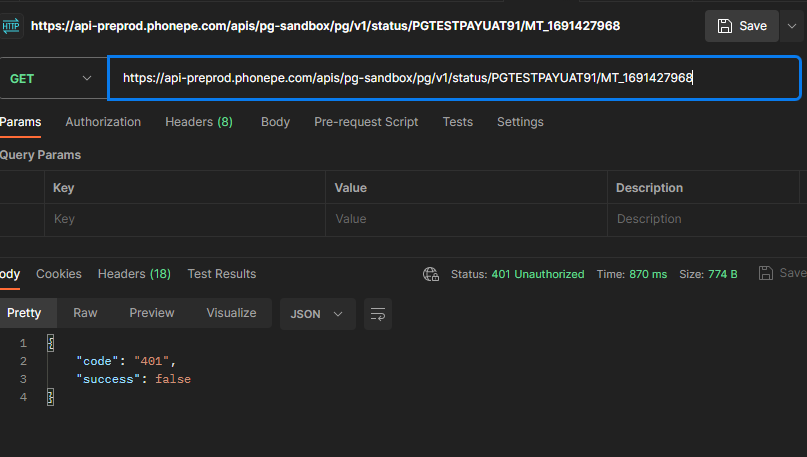Open the Pre-request Script tab
The width and height of the screenshot is (807, 457).
(x=366, y=122)
